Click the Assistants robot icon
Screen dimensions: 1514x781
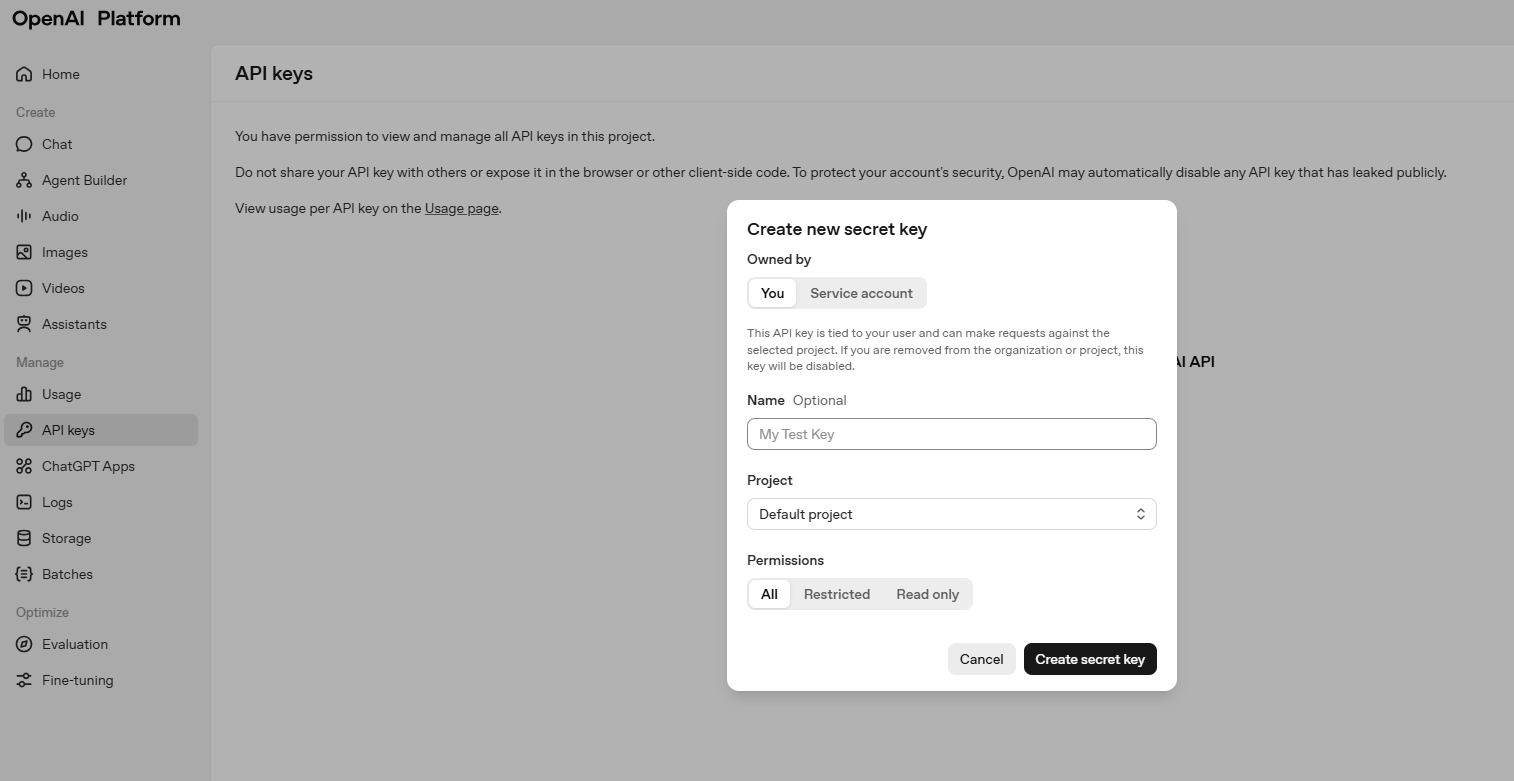24,324
